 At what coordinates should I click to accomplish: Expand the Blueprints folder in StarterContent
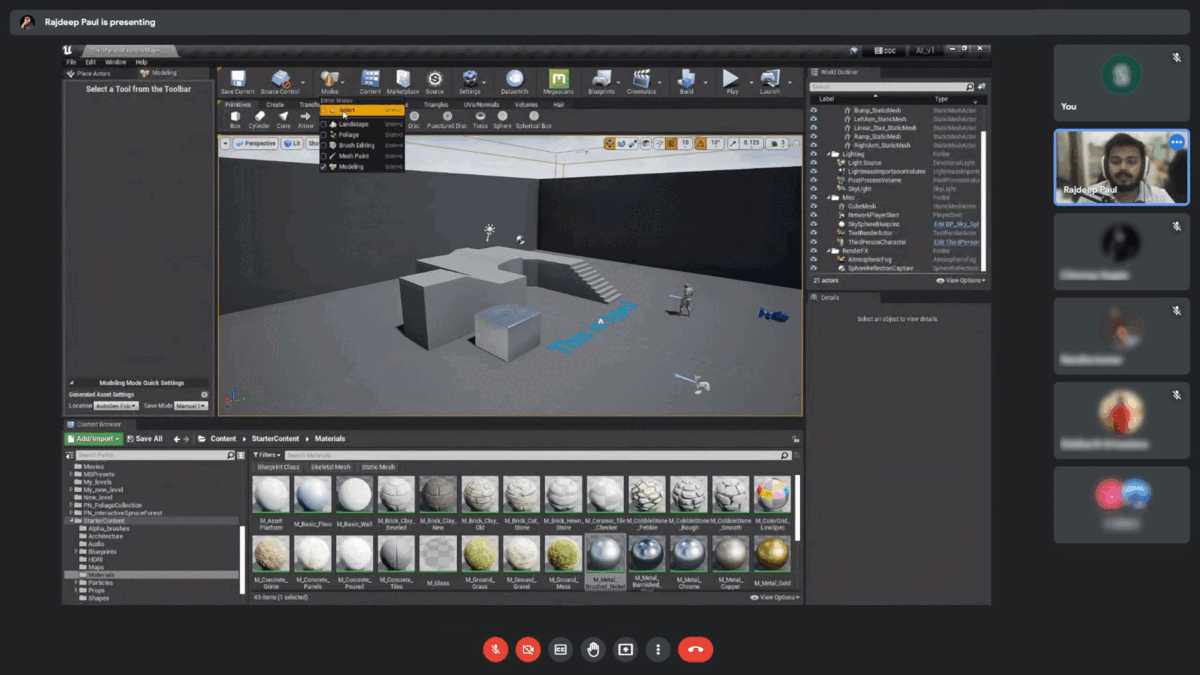pos(76,551)
